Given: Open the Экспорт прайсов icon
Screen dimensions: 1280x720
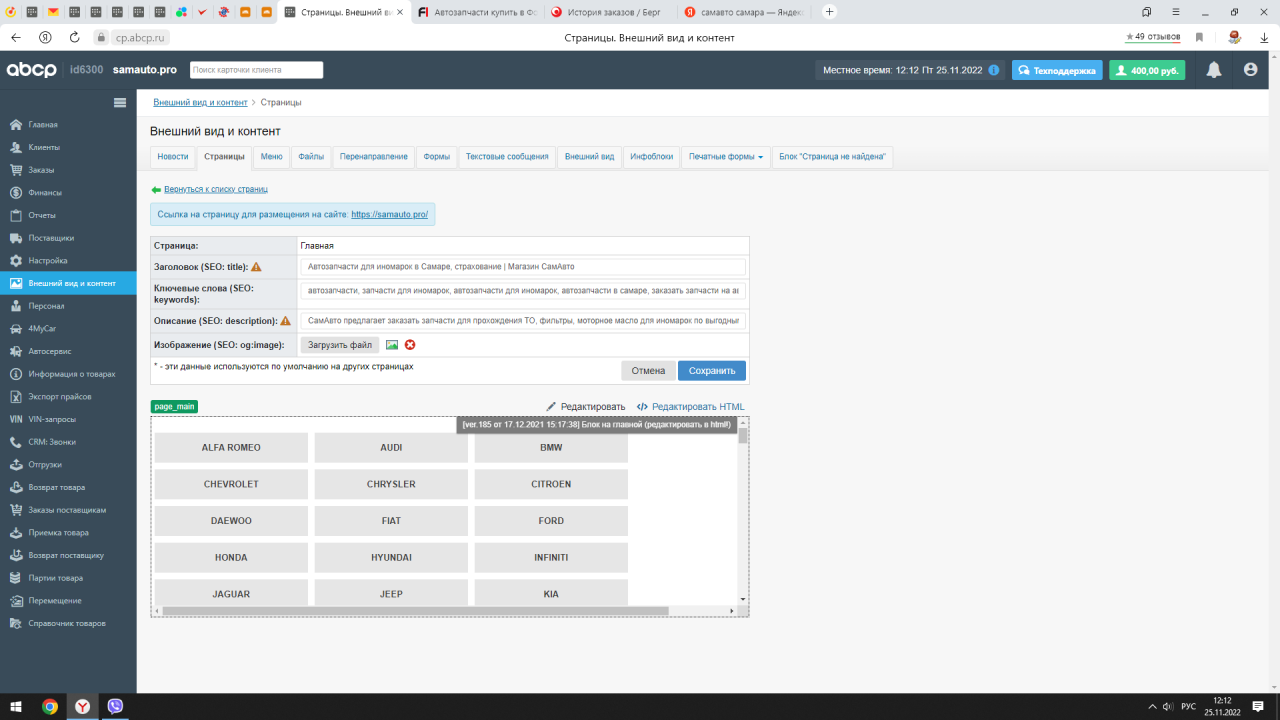Looking at the screenshot, I should (15, 396).
